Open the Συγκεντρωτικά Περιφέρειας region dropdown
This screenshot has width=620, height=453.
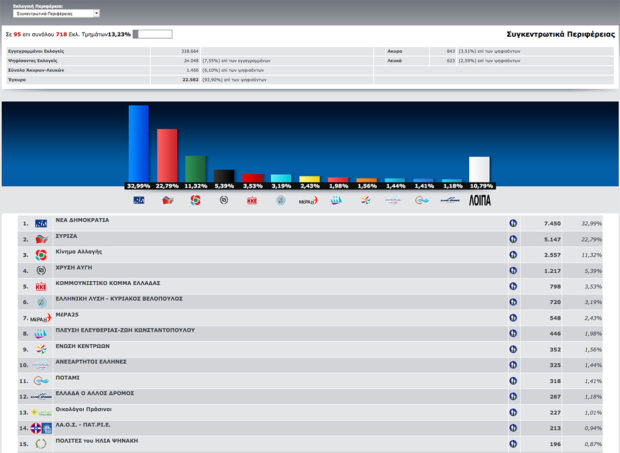pos(56,13)
